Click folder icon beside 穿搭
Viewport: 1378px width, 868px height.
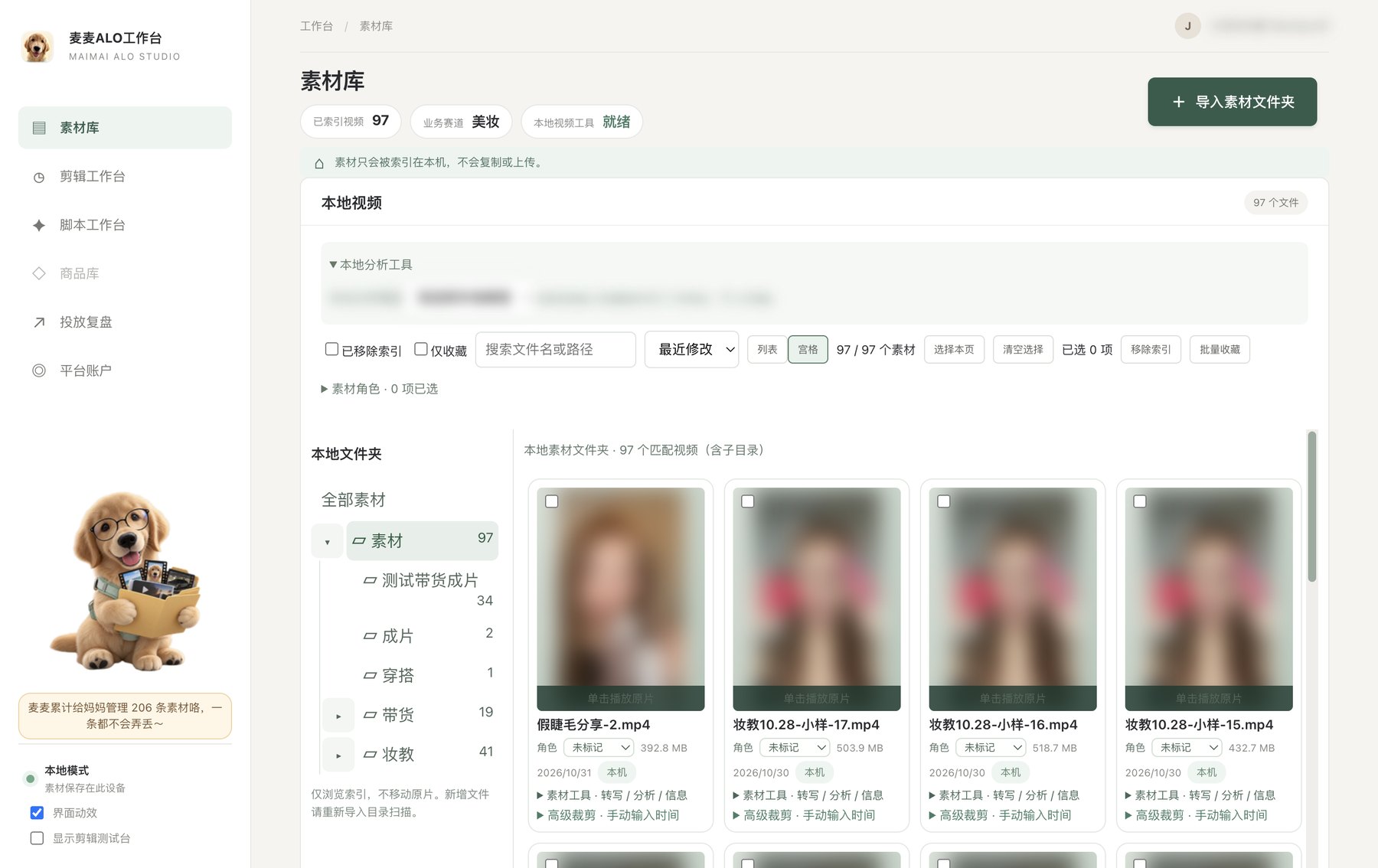(x=370, y=676)
